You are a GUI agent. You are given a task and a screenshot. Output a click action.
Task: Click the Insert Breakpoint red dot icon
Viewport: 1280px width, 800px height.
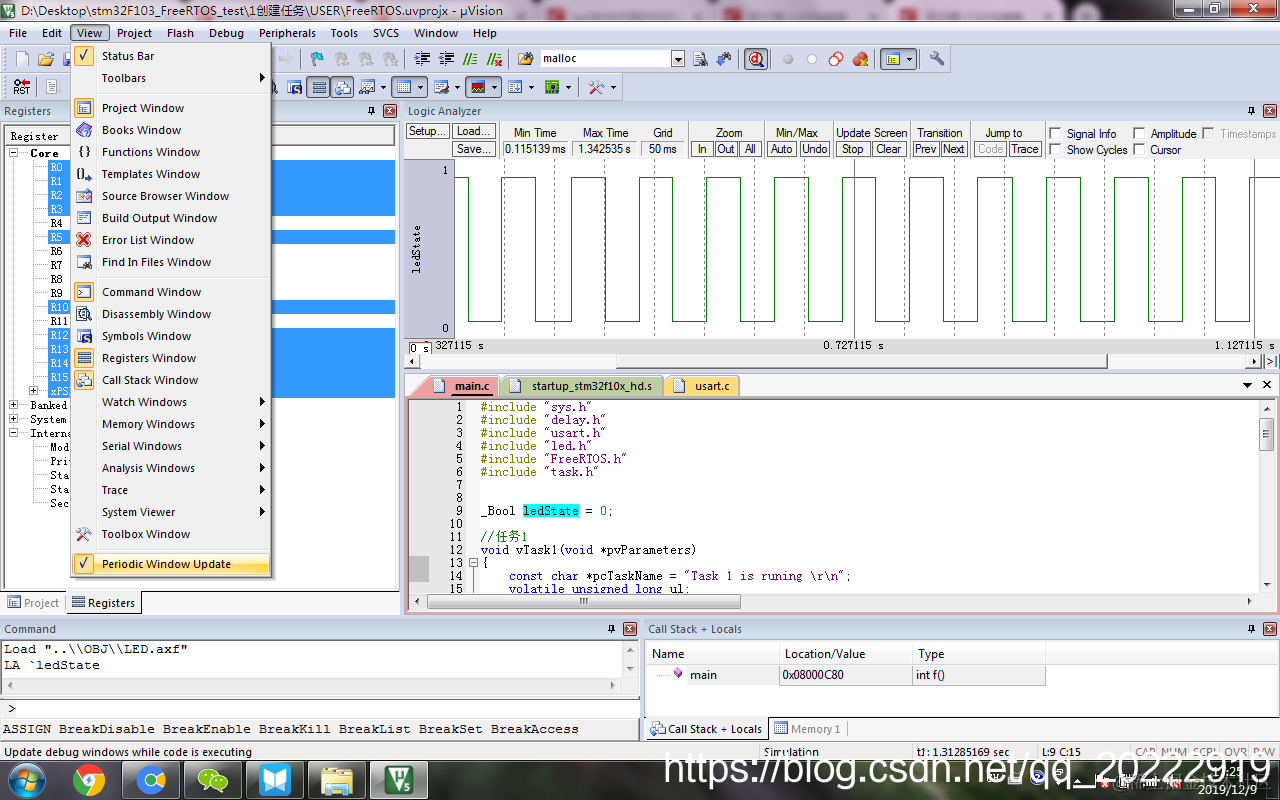tap(788, 59)
